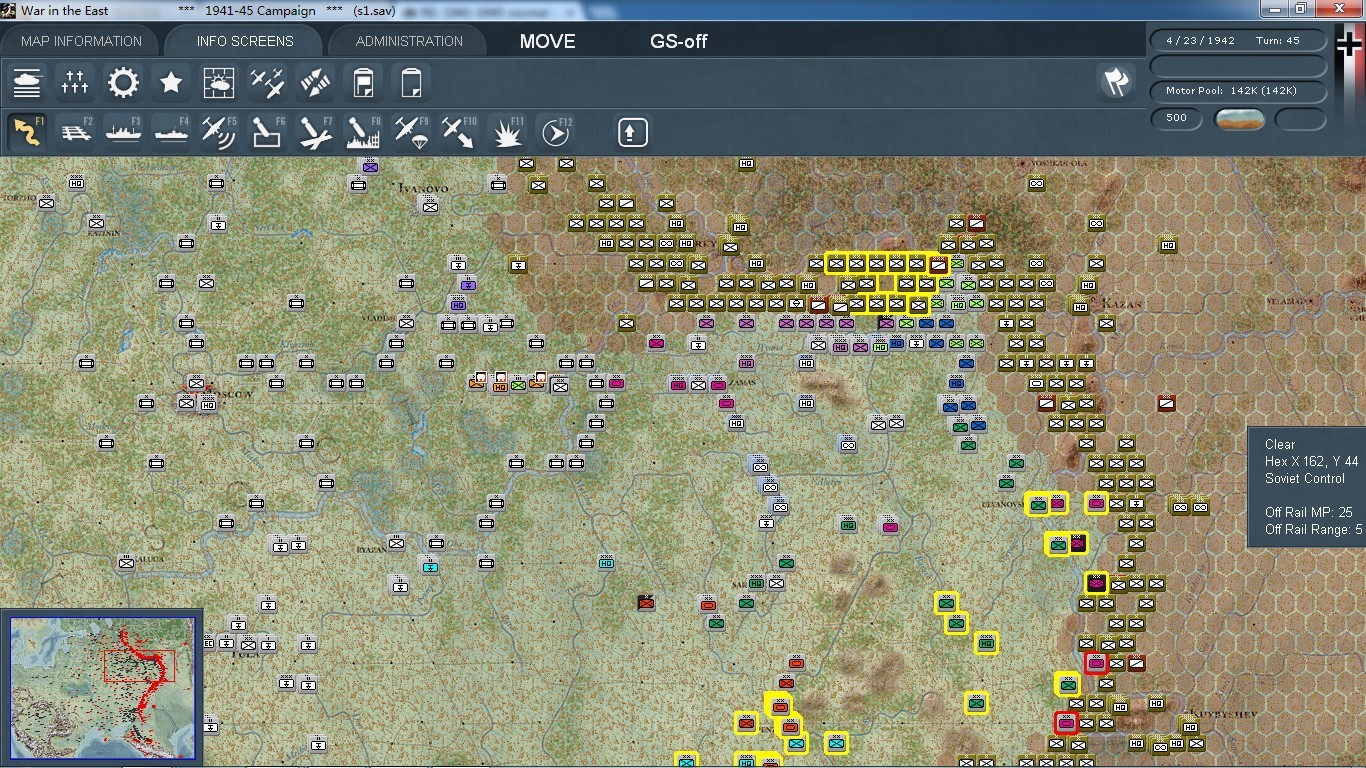The width and height of the screenshot is (1366, 768).
Task: Select the F7 bomb airfield mode
Action: 316,132
